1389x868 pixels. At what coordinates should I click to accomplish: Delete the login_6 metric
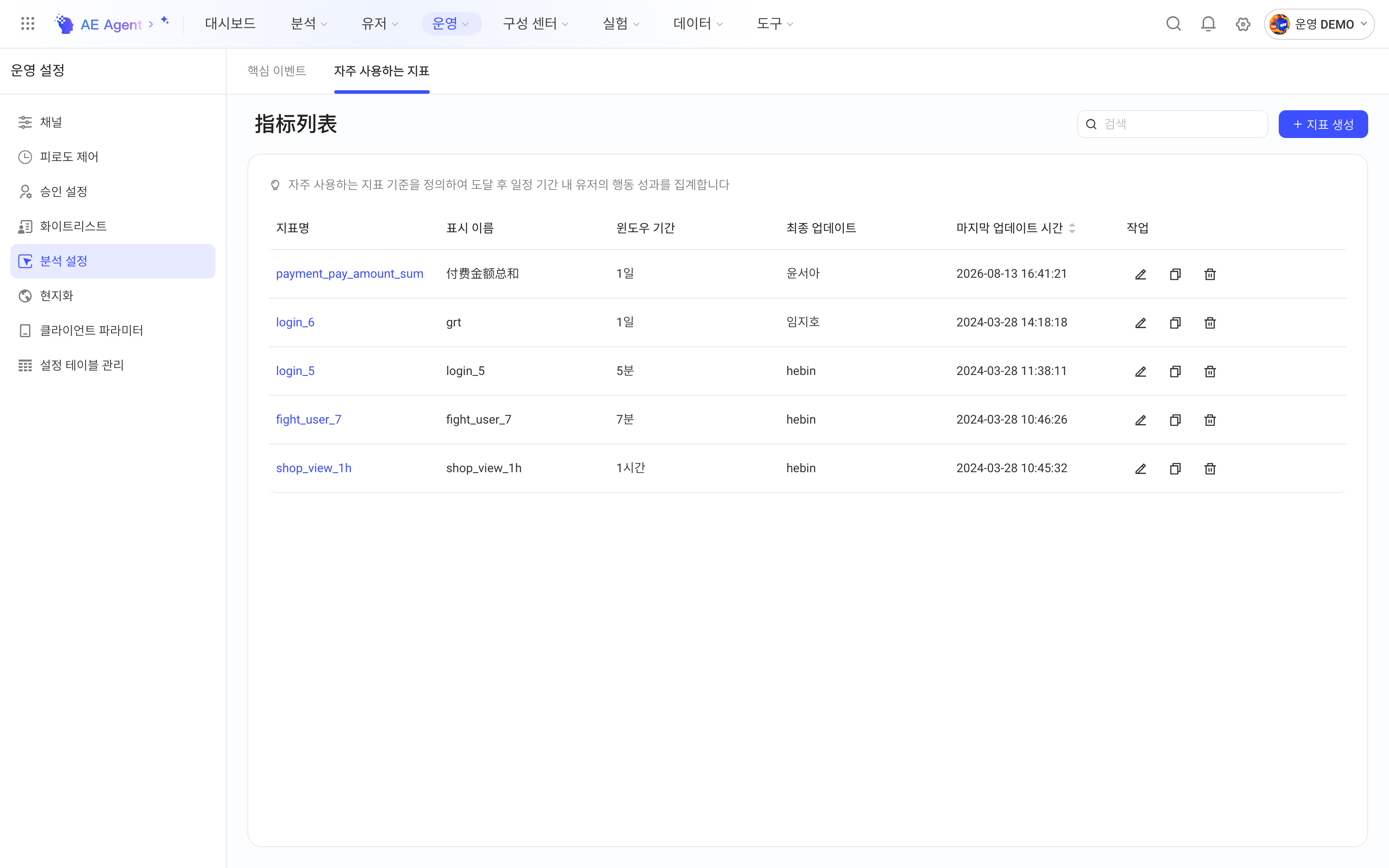[x=1210, y=322]
